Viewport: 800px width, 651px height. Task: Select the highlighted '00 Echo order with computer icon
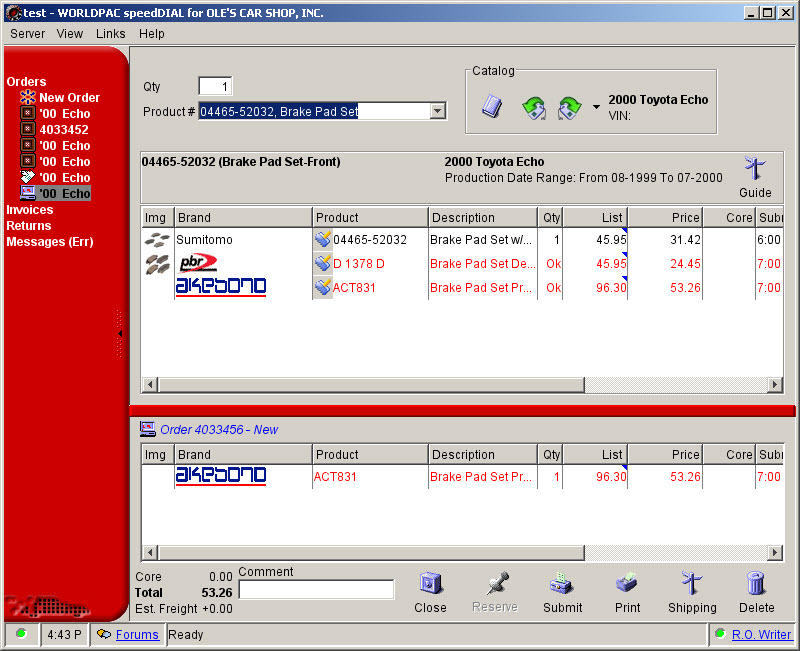(65, 193)
